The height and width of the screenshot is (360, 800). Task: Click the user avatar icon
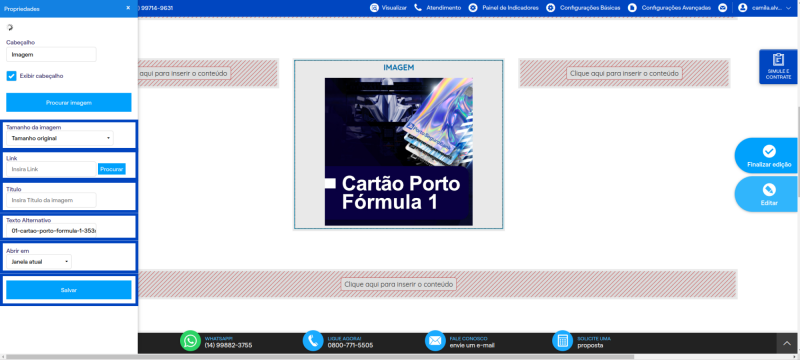(x=742, y=8)
